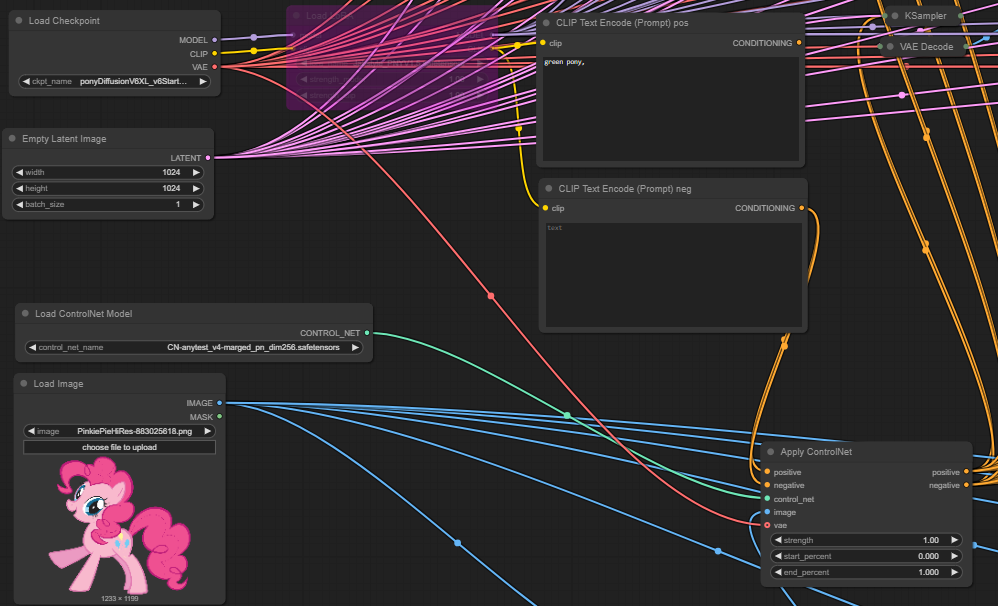The image size is (998, 606).
Task: Click the vae input socket on Apply ControlNet
Action: 767,525
